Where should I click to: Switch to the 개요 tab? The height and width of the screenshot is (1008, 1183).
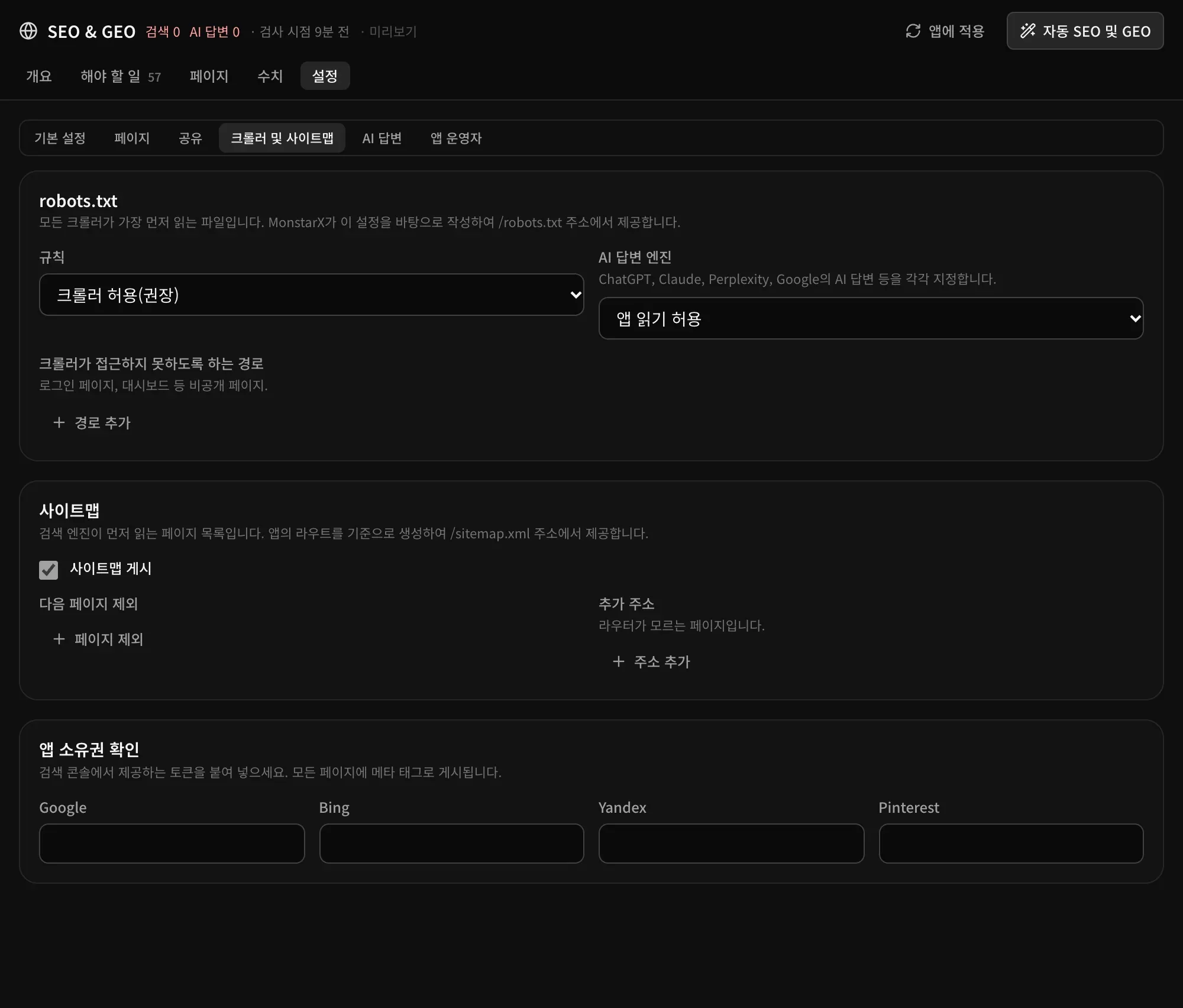click(39, 76)
